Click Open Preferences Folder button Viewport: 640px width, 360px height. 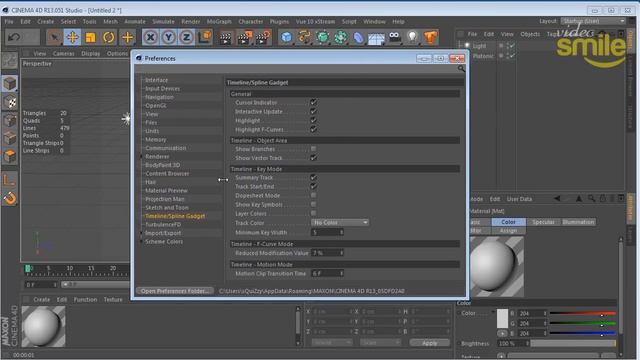coord(175,291)
